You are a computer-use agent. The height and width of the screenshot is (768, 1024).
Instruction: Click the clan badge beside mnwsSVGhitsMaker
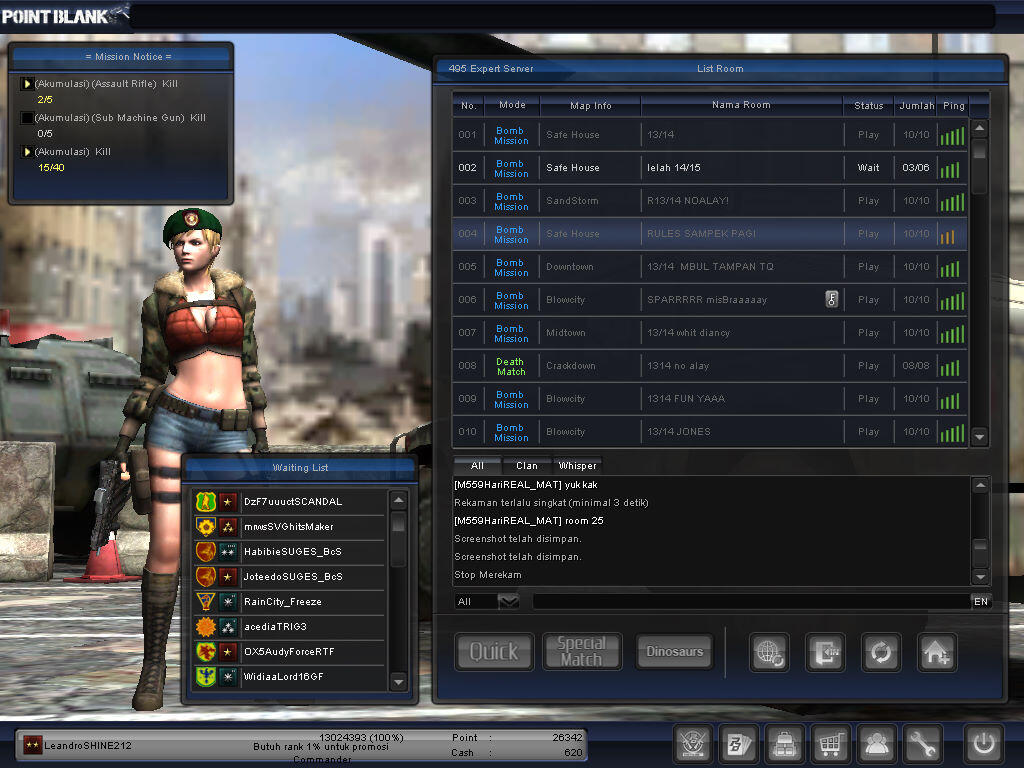[x=206, y=526]
